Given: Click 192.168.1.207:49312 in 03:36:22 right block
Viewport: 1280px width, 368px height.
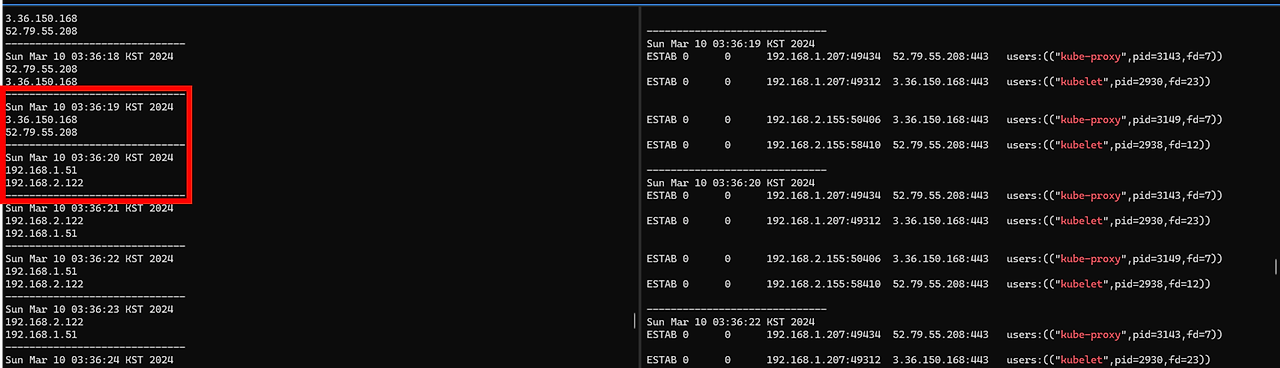Looking at the screenshot, I should (x=824, y=360).
